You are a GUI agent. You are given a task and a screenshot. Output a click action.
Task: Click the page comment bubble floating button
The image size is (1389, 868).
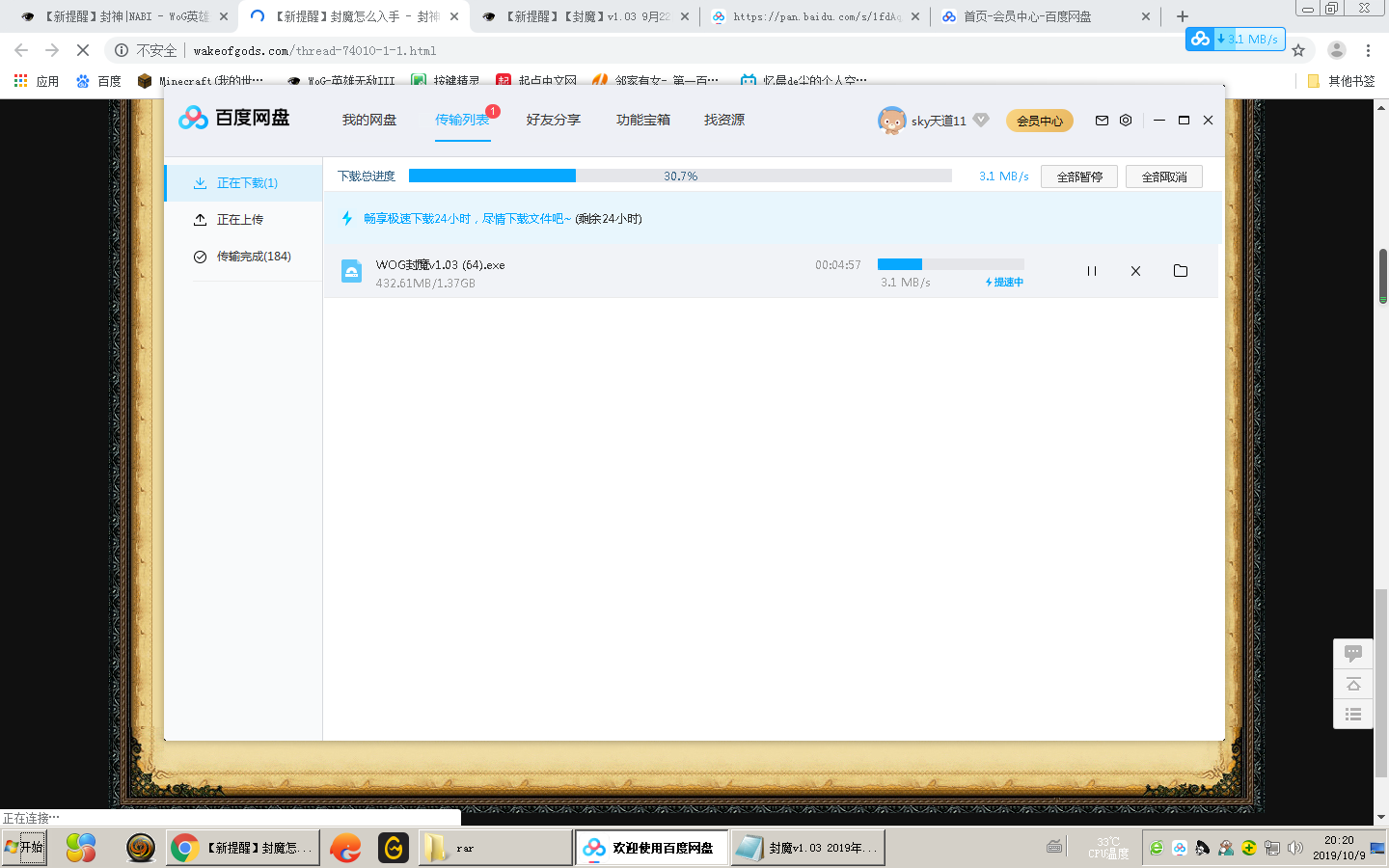point(1353,654)
